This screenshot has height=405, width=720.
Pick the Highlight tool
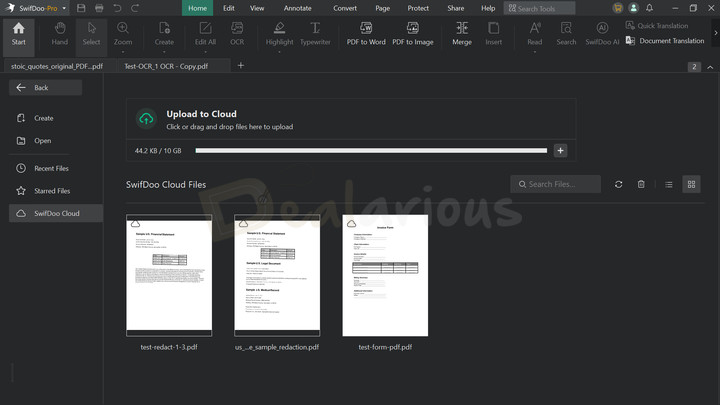(279, 34)
